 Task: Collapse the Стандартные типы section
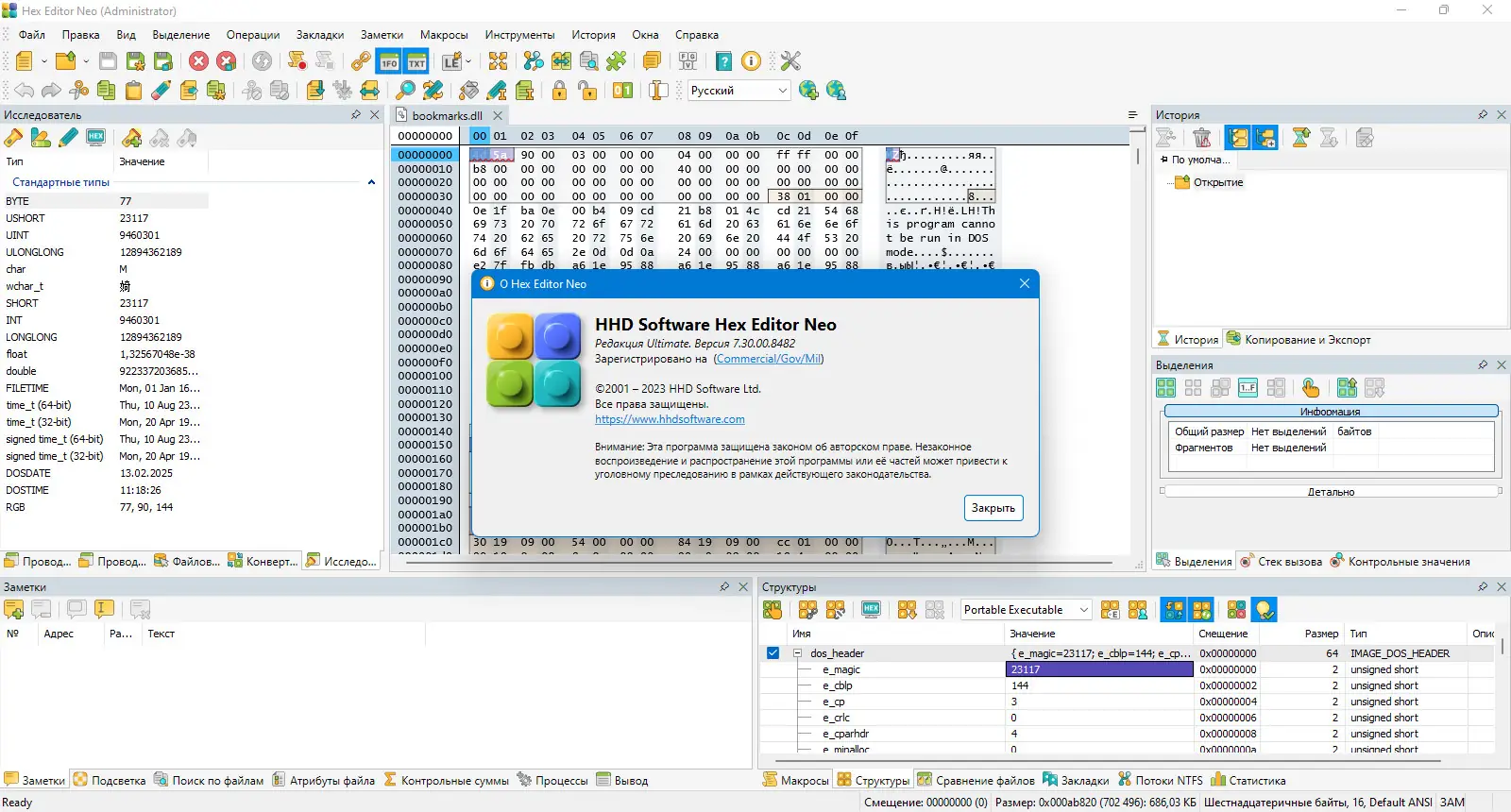click(x=371, y=182)
